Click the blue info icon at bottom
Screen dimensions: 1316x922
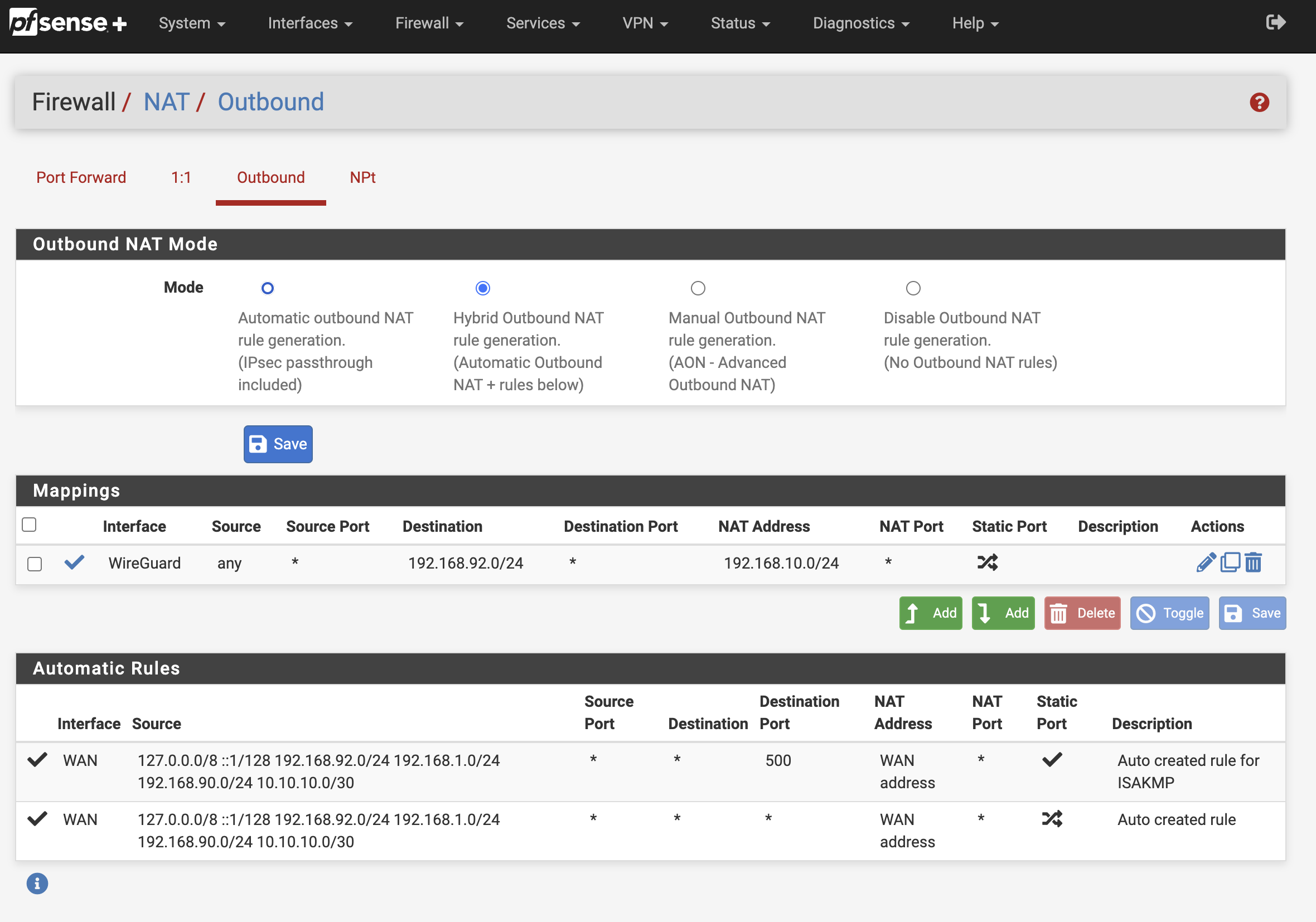[x=37, y=883]
